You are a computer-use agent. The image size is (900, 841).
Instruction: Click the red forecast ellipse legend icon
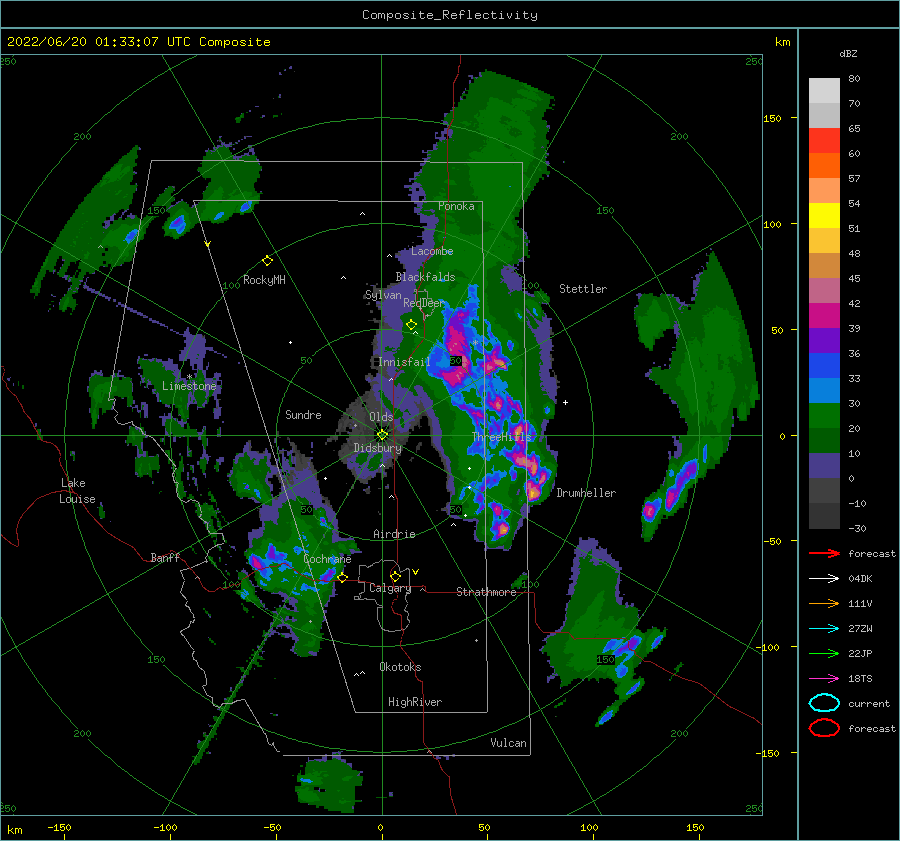(824, 728)
